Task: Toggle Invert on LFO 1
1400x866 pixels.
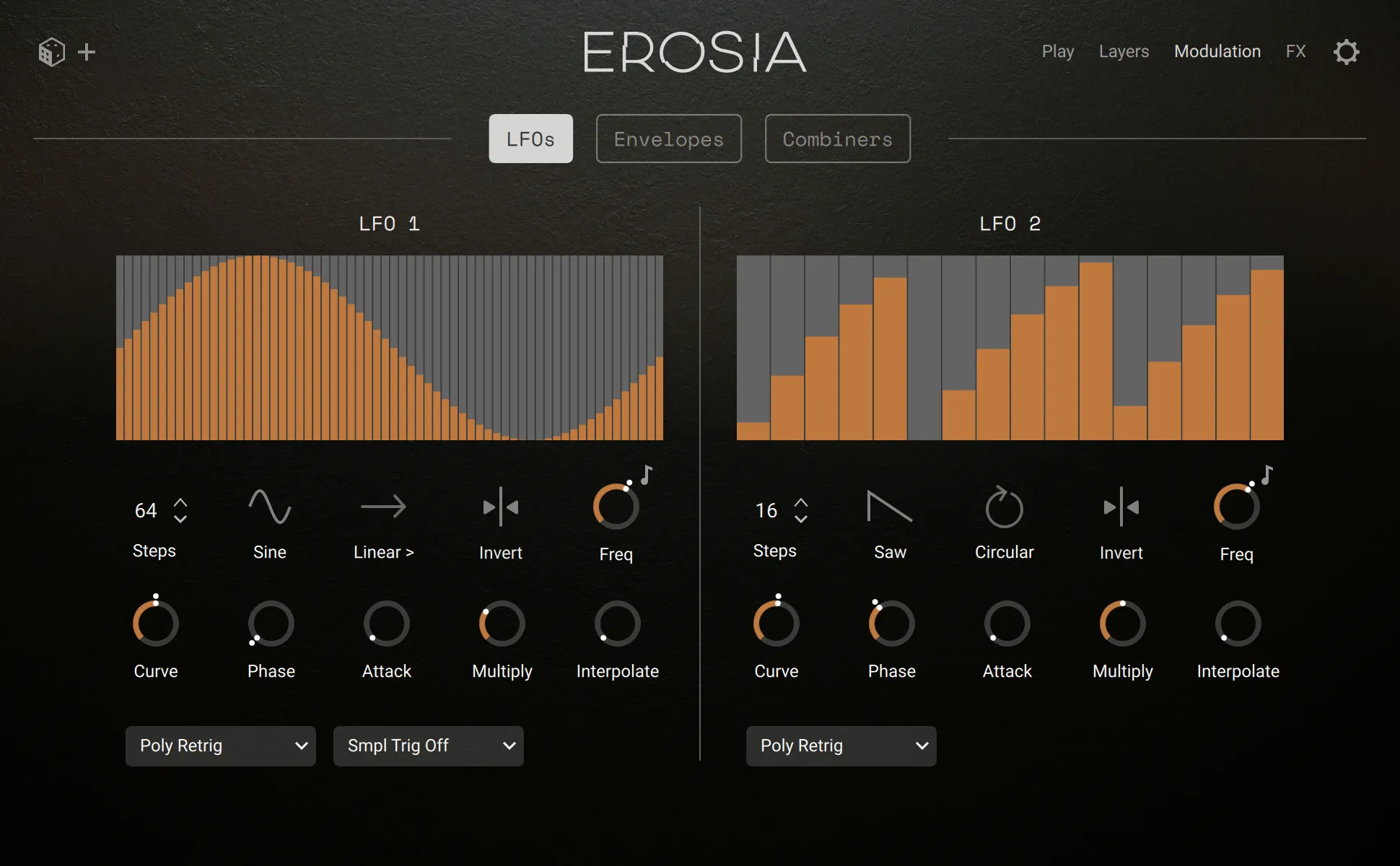Action: 500,507
